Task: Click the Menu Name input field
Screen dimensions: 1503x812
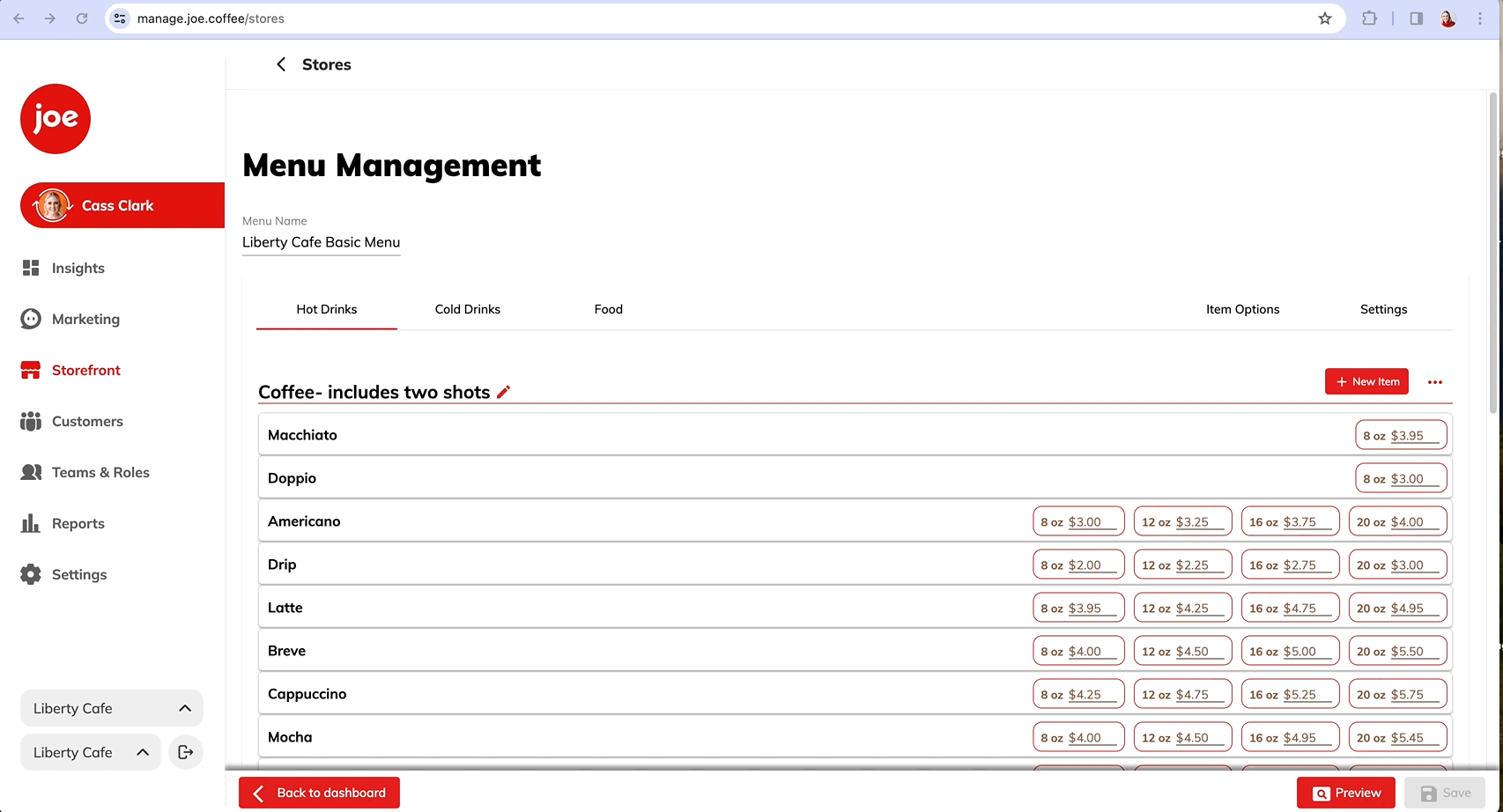Action: [321, 242]
